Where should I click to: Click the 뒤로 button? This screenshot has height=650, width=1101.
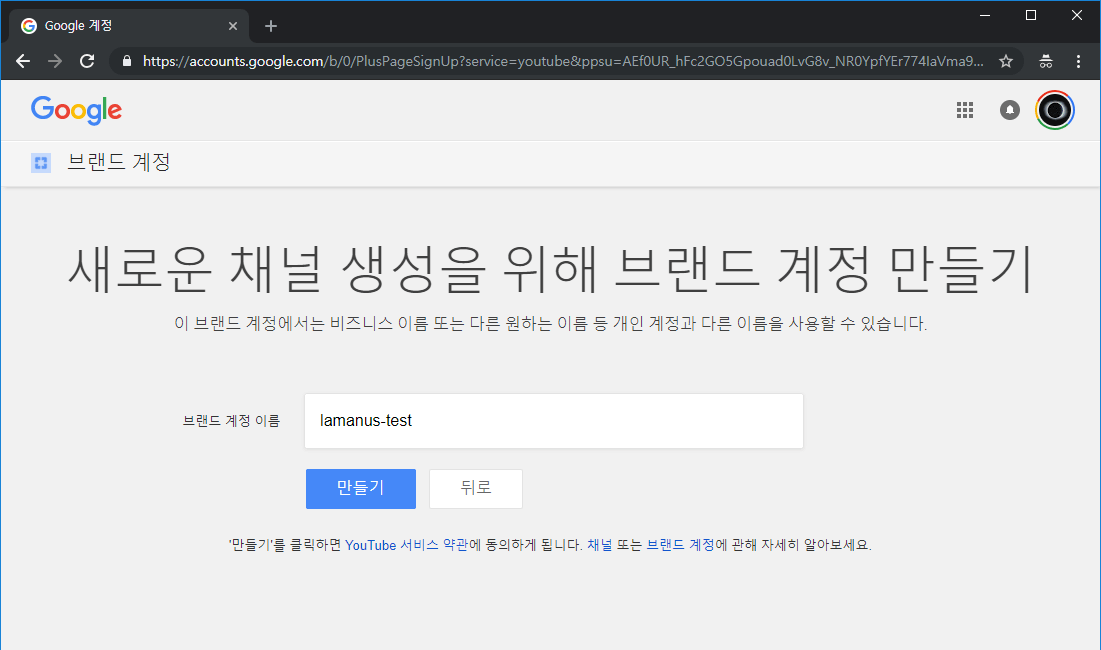point(476,488)
